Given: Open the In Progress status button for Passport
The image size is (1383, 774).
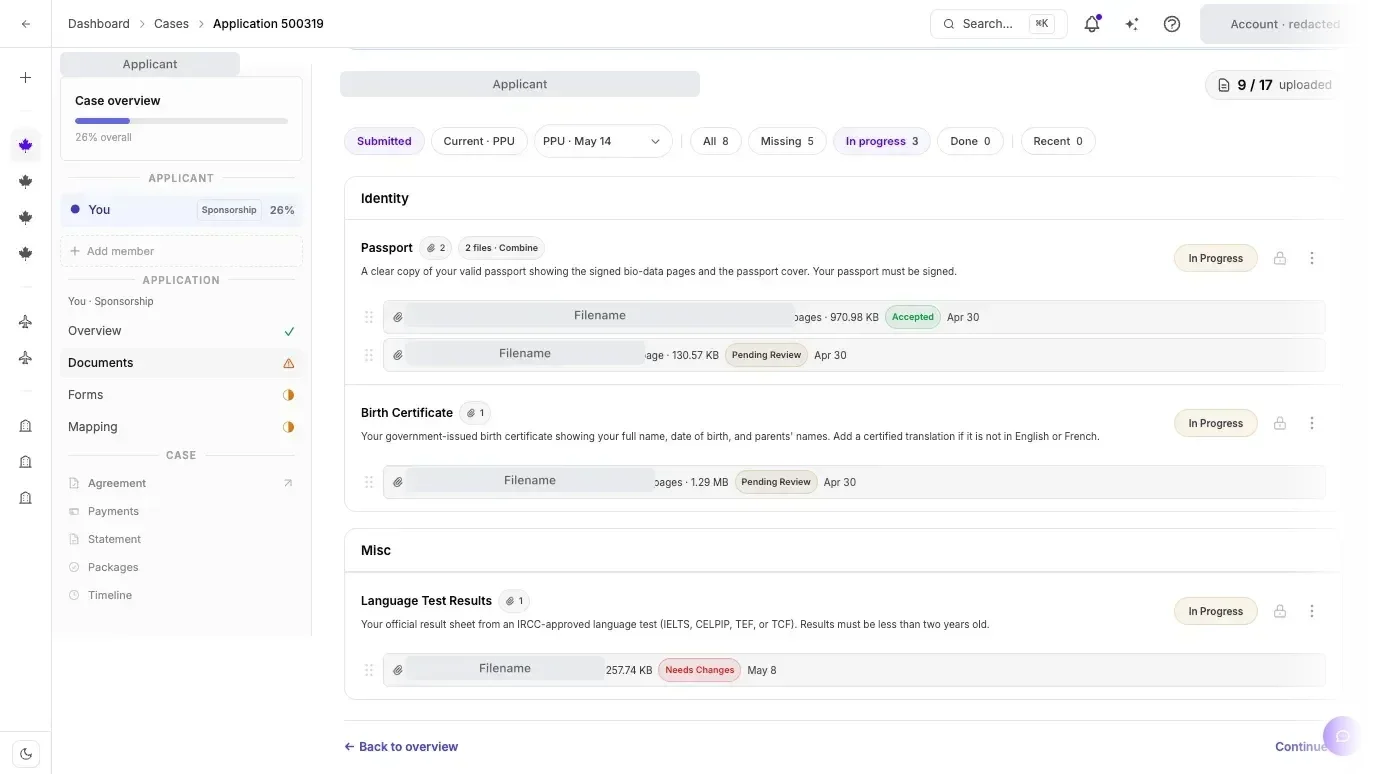Looking at the screenshot, I should 1215,258.
